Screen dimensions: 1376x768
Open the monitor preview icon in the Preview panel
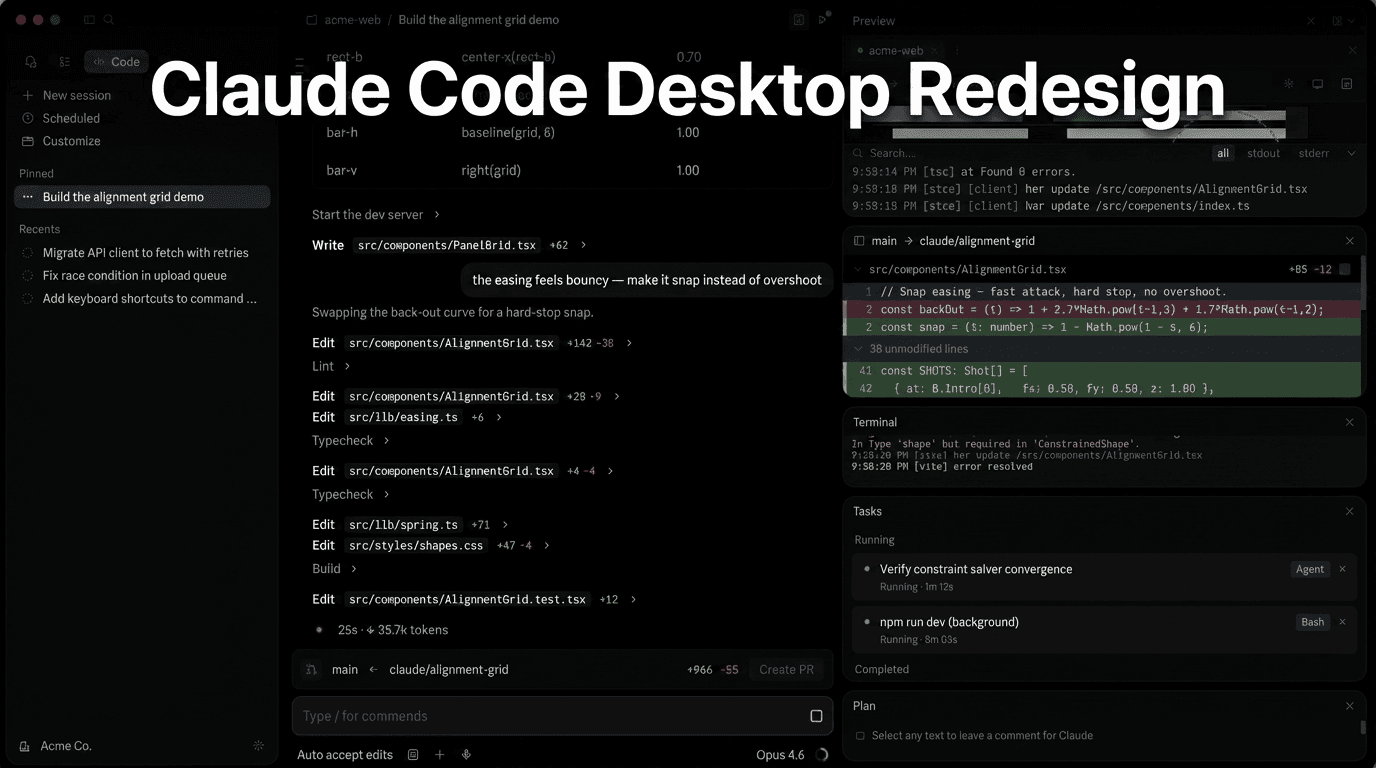click(1318, 84)
